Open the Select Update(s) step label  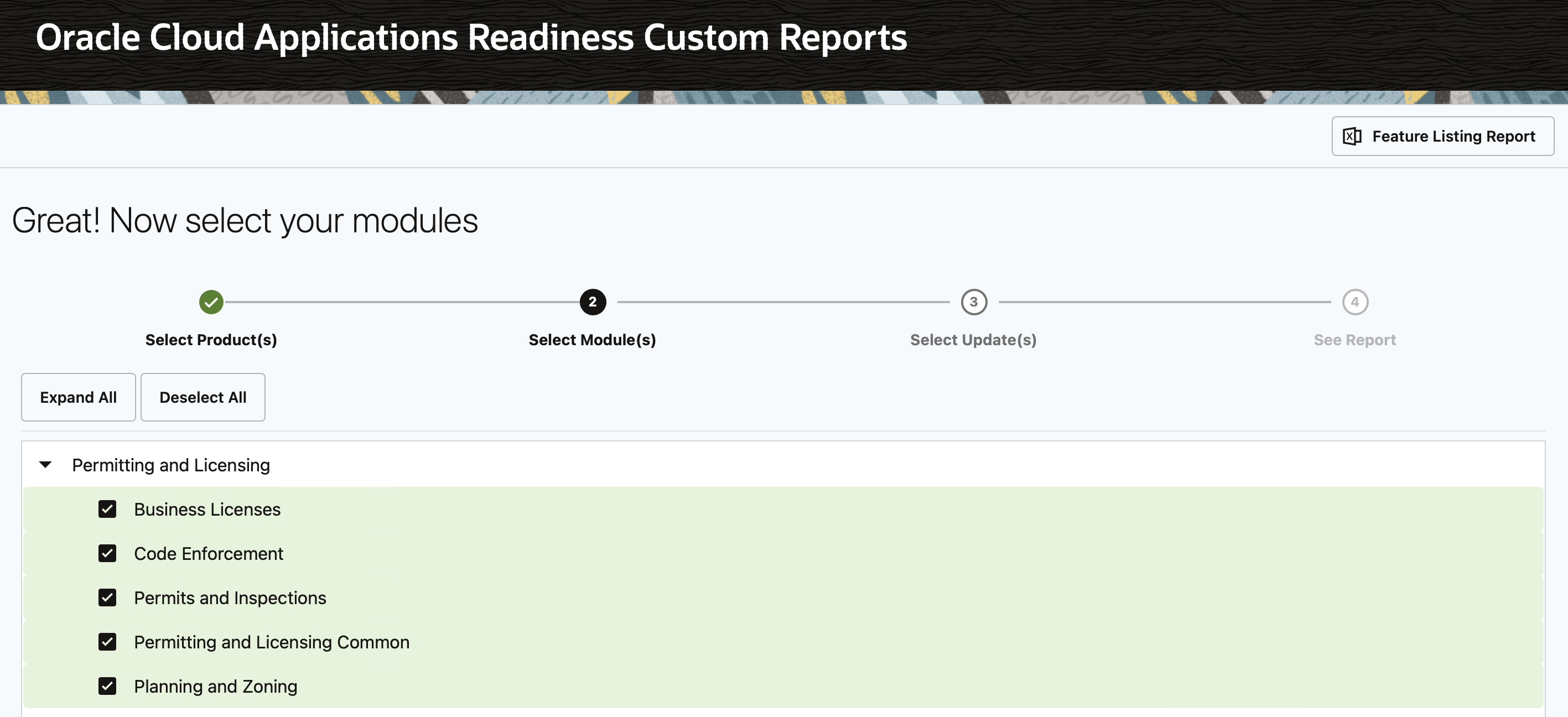(973, 340)
